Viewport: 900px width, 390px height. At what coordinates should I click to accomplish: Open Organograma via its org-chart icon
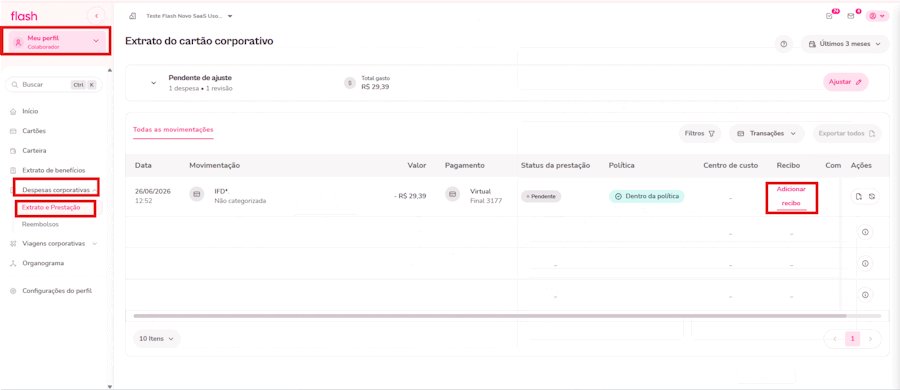tap(13, 263)
